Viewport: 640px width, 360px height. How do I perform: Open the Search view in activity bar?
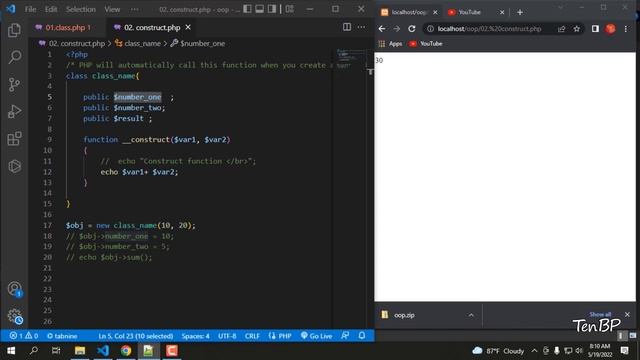14,57
